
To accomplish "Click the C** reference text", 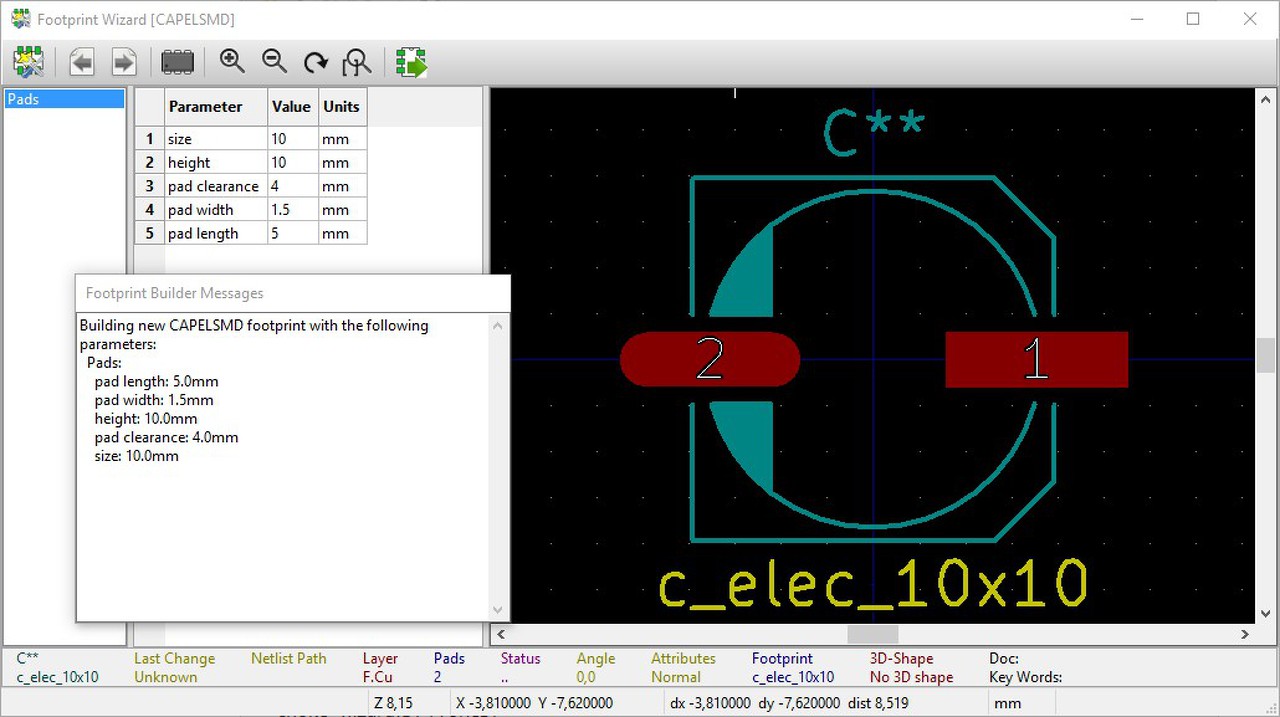I will click(873, 134).
